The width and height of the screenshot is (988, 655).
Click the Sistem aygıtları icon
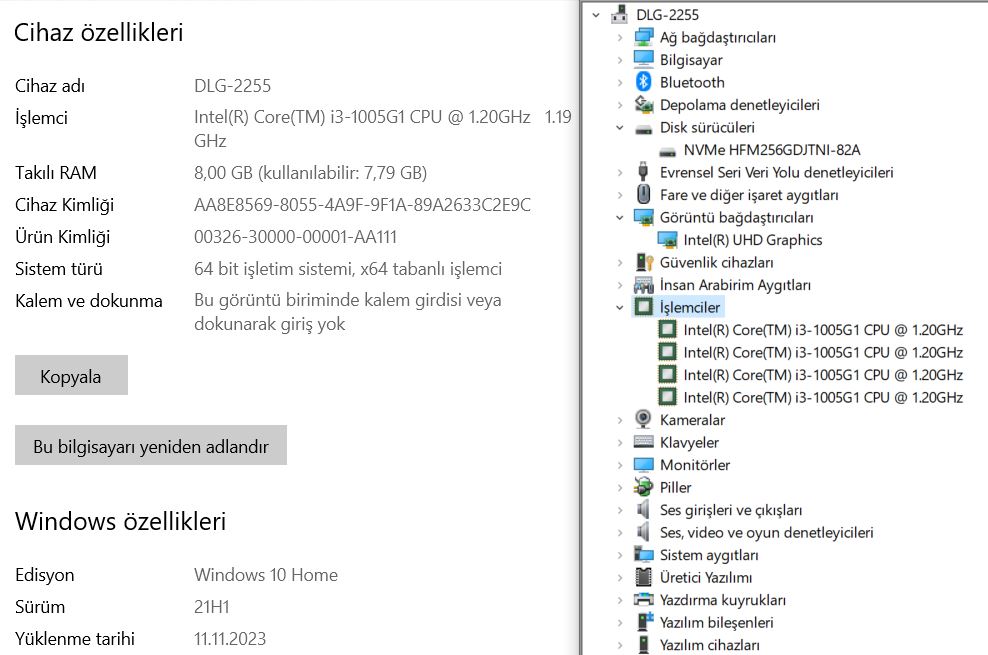(643, 555)
